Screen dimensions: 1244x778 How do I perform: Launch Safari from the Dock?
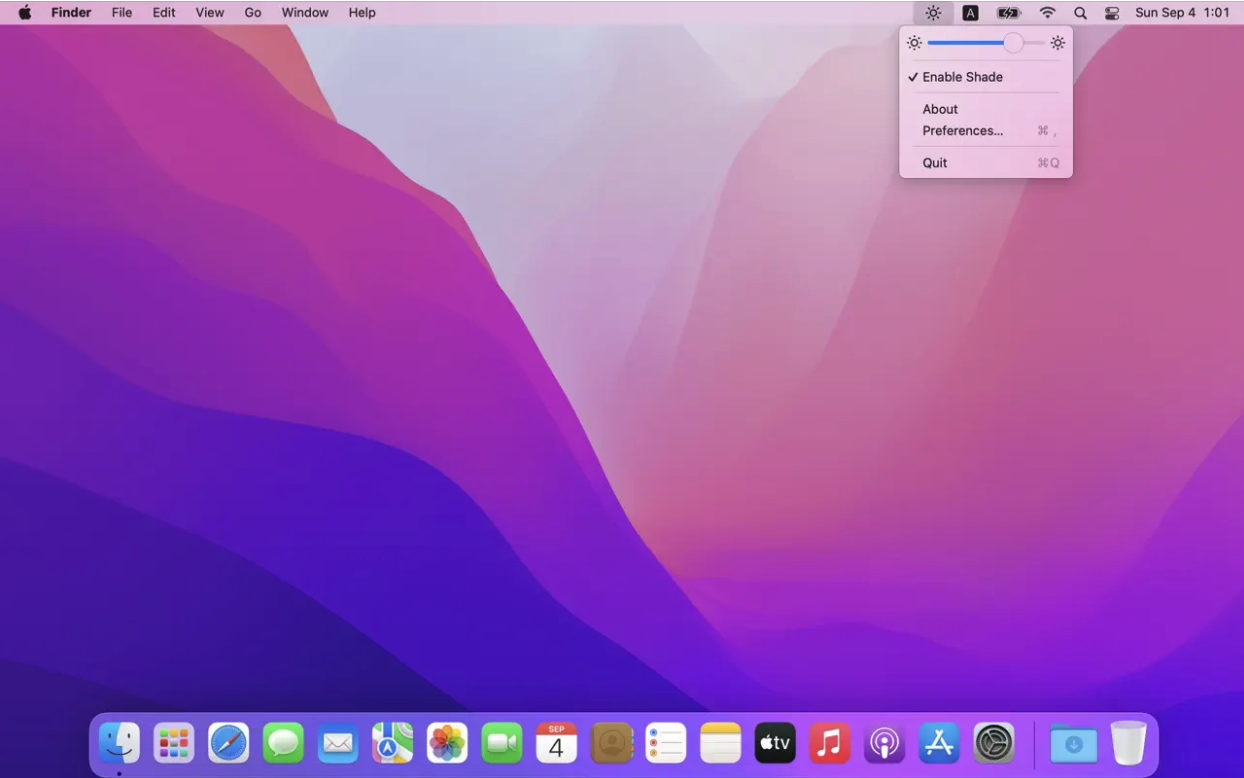point(229,743)
